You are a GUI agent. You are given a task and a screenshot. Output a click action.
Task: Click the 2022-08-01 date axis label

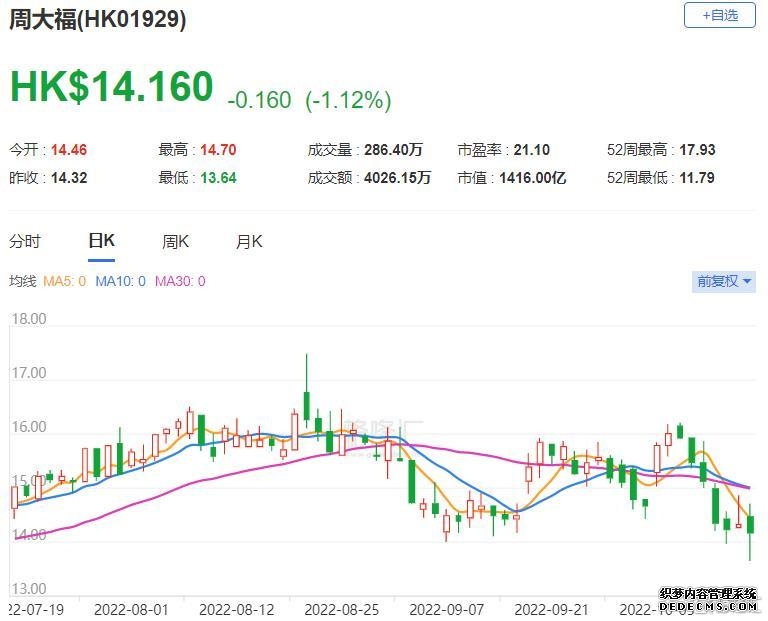click(131, 610)
